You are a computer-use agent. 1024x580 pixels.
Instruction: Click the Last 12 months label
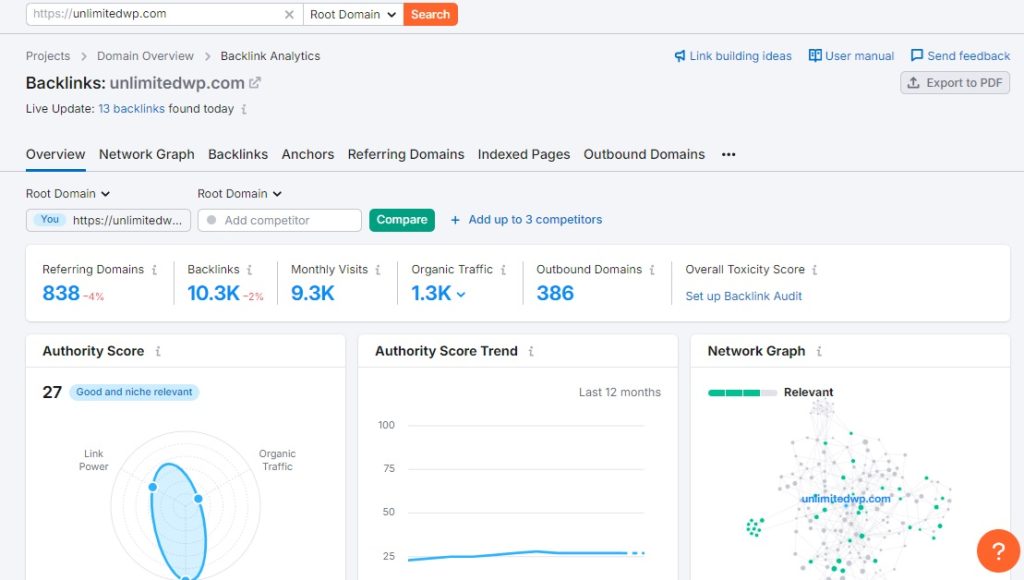620,393
